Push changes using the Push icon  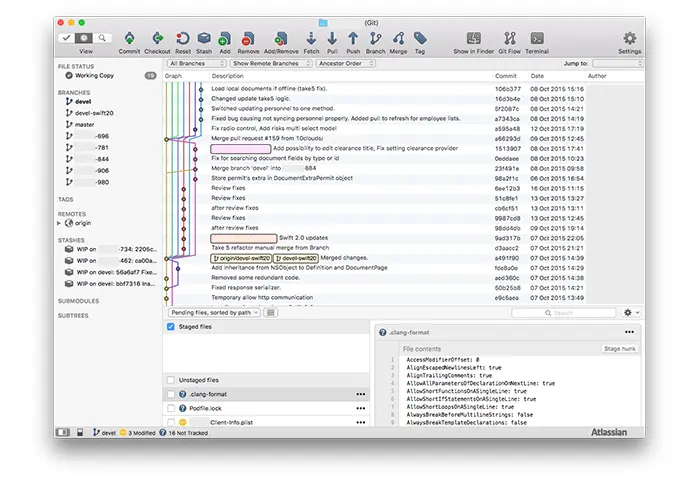[x=354, y=39]
